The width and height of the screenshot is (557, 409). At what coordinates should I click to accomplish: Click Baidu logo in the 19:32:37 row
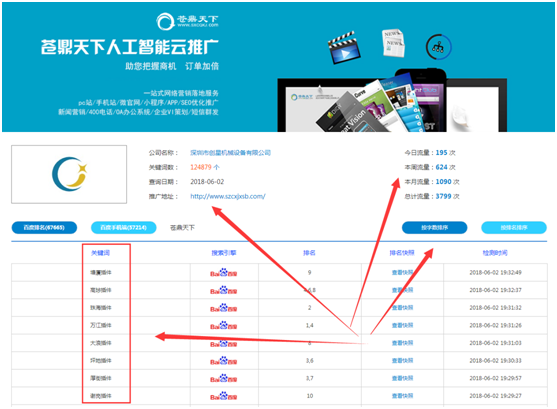coord(223,290)
